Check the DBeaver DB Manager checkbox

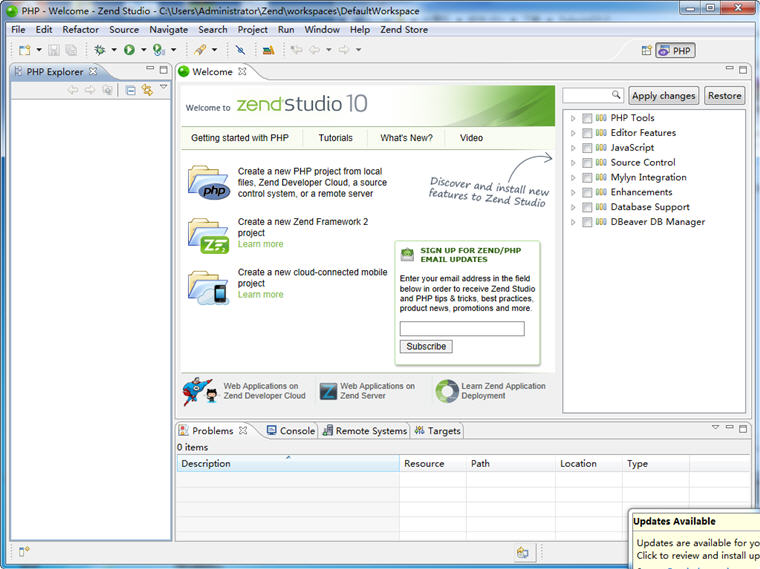[x=587, y=222]
